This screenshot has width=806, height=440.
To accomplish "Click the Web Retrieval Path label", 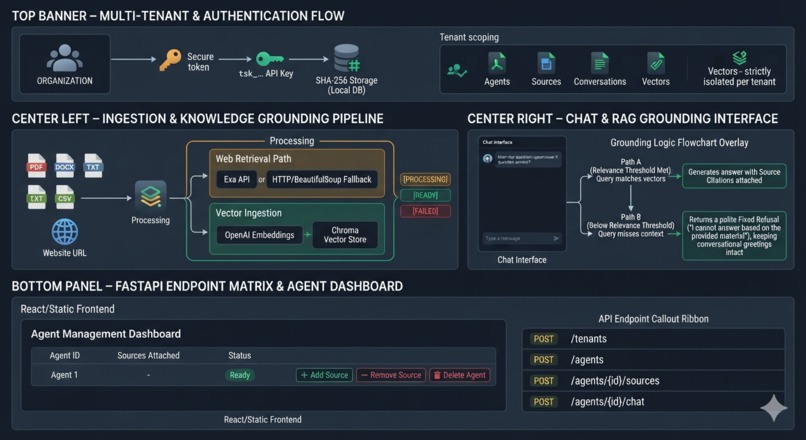I will coord(253,159).
